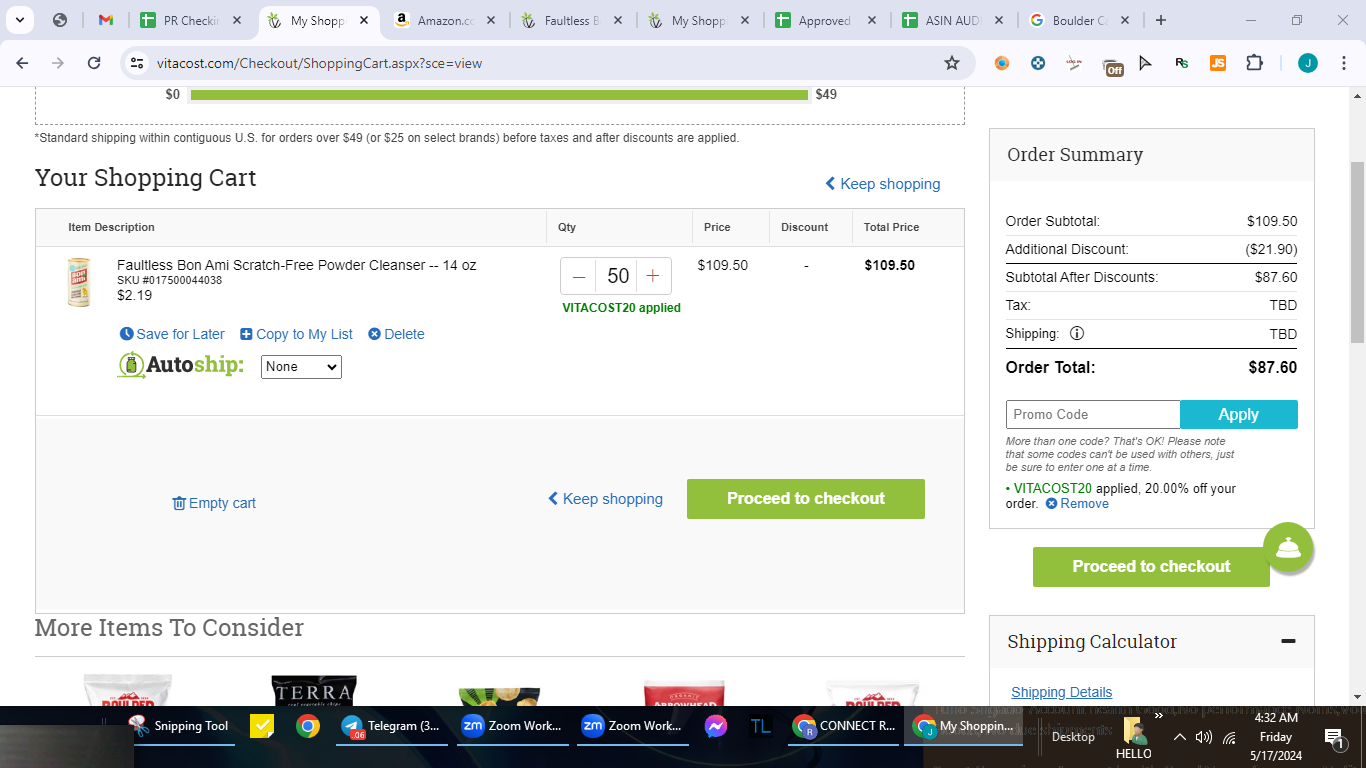The height and width of the screenshot is (768, 1366).
Task: Switch to the Approved spreadsheet tab
Action: point(825,20)
